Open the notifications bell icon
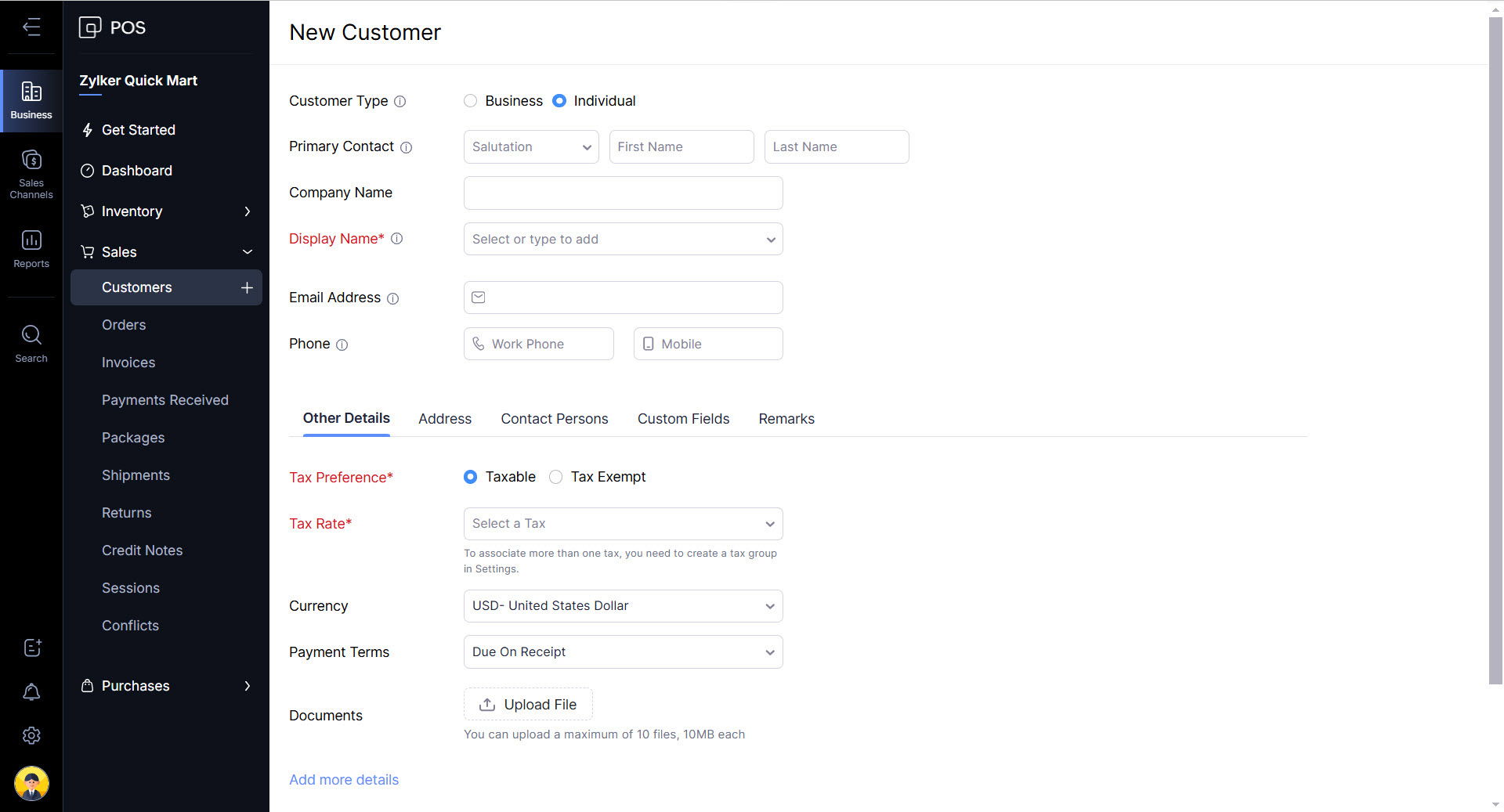 pos(31,692)
